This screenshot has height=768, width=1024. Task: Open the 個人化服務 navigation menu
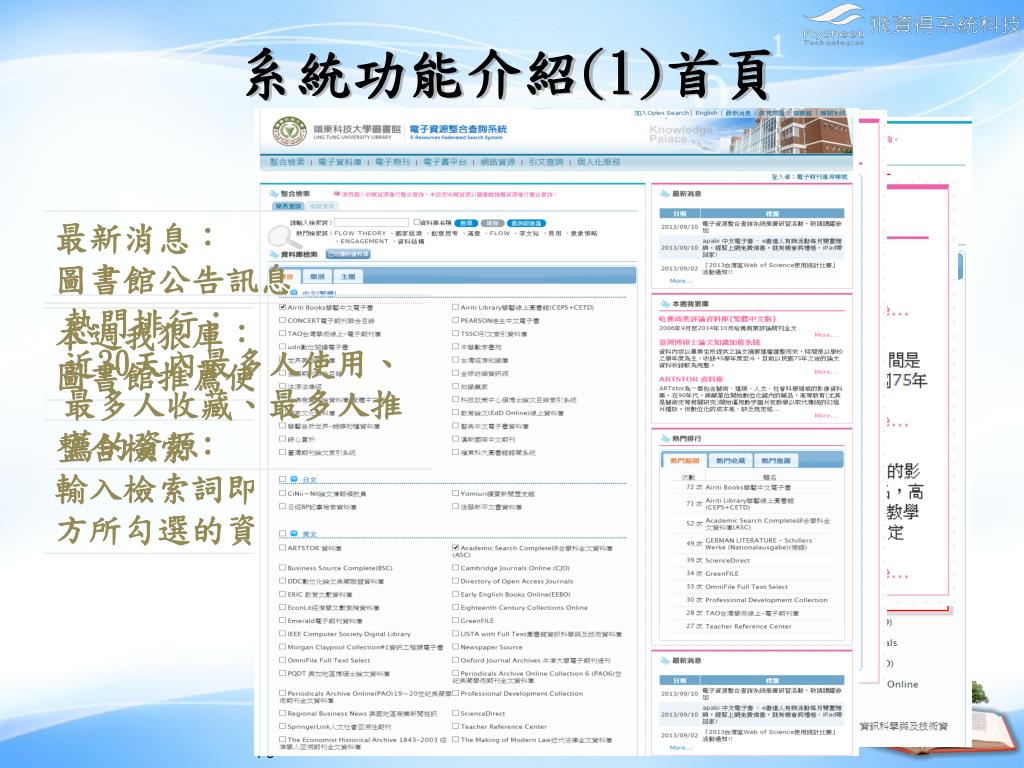(598, 162)
